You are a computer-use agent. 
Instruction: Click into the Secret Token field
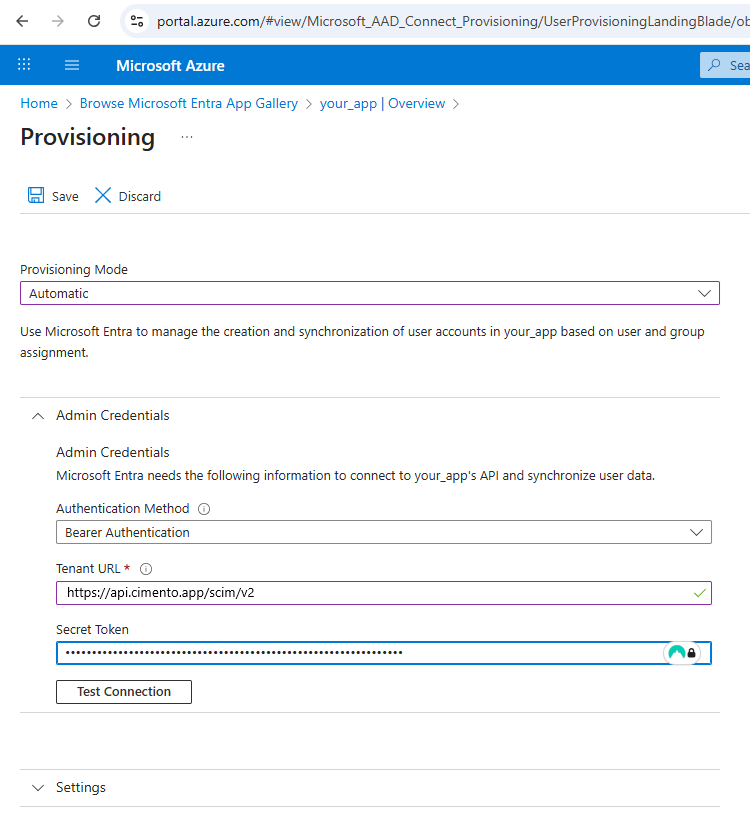pos(383,653)
